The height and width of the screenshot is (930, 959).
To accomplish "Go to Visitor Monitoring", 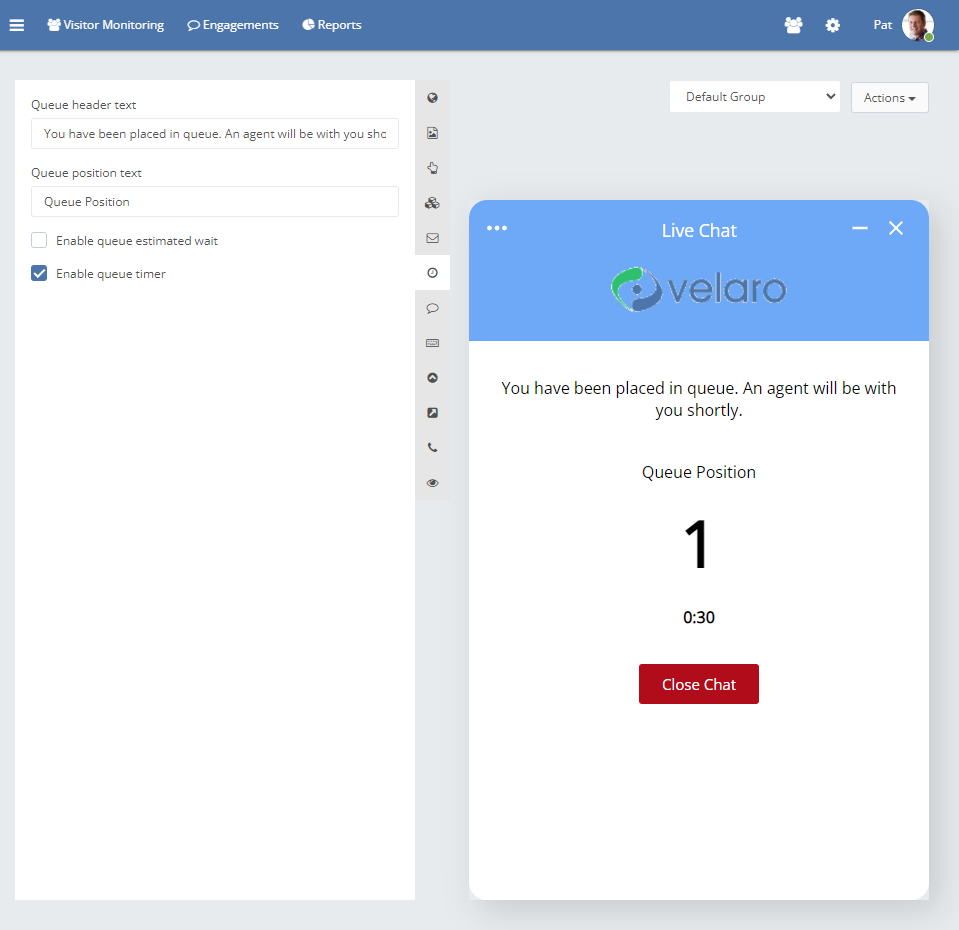I will [105, 25].
